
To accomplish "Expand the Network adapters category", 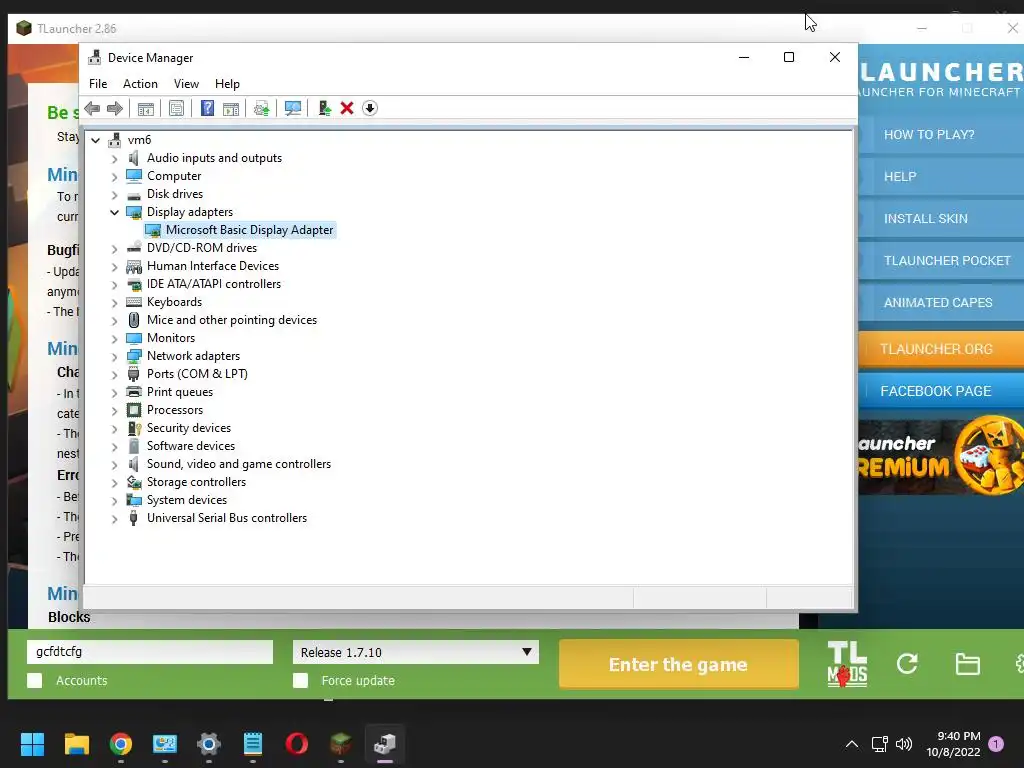I will pyautogui.click(x=114, y=357).
